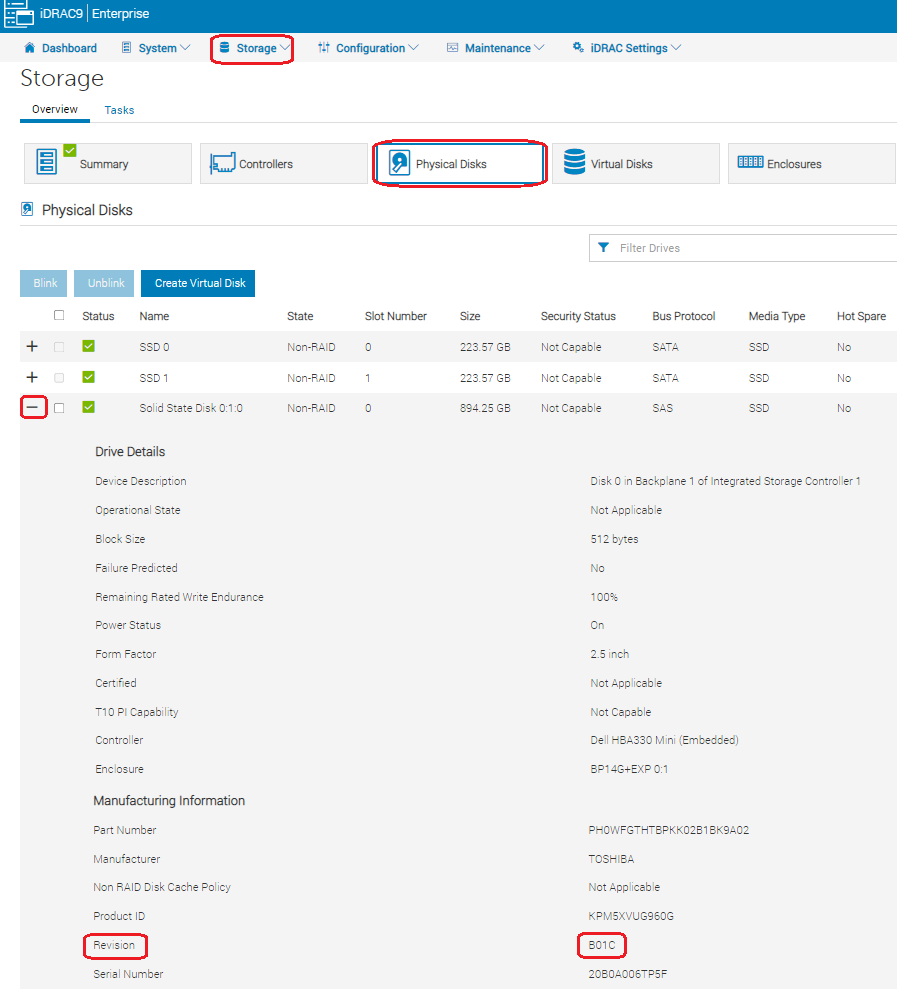Open the Virtual Disks tile
The image size is (897, 989).
[x=636, y=163]
